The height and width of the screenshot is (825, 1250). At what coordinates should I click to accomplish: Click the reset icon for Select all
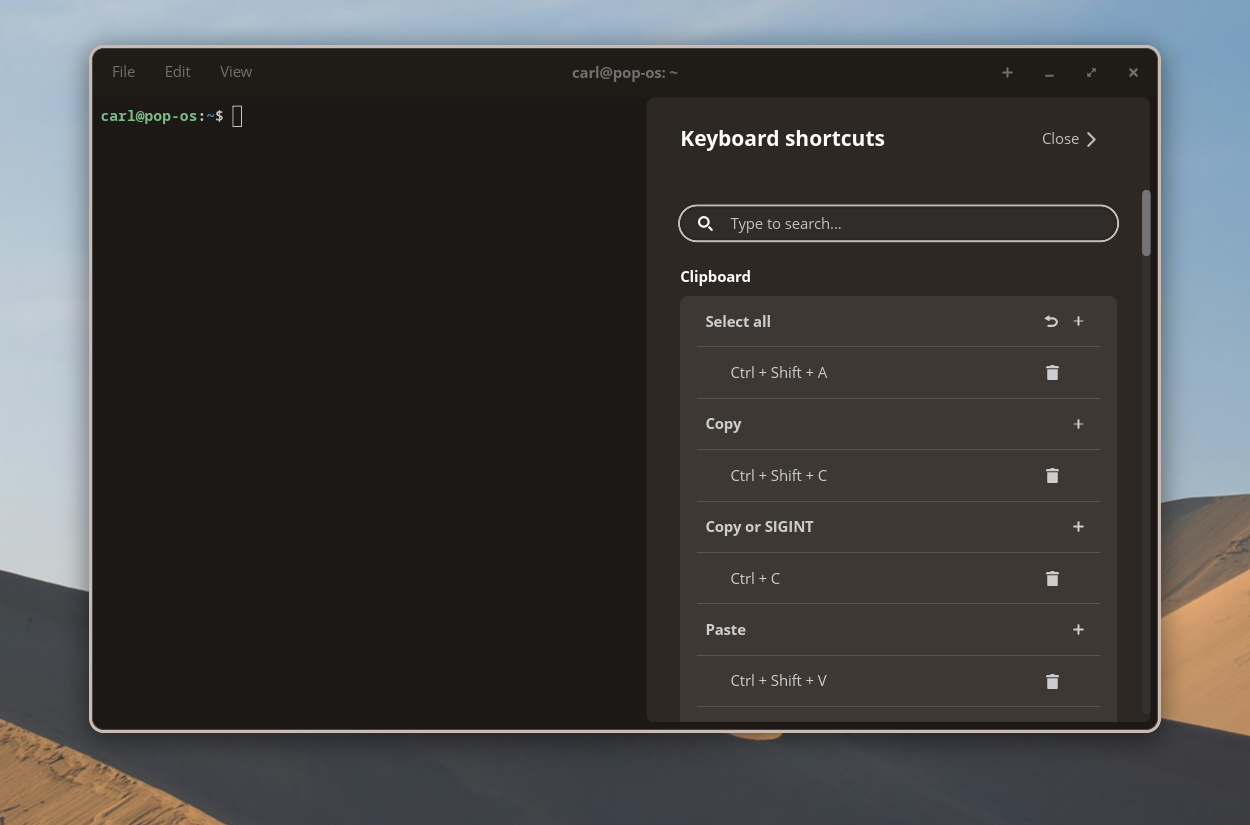(1051, 321)
